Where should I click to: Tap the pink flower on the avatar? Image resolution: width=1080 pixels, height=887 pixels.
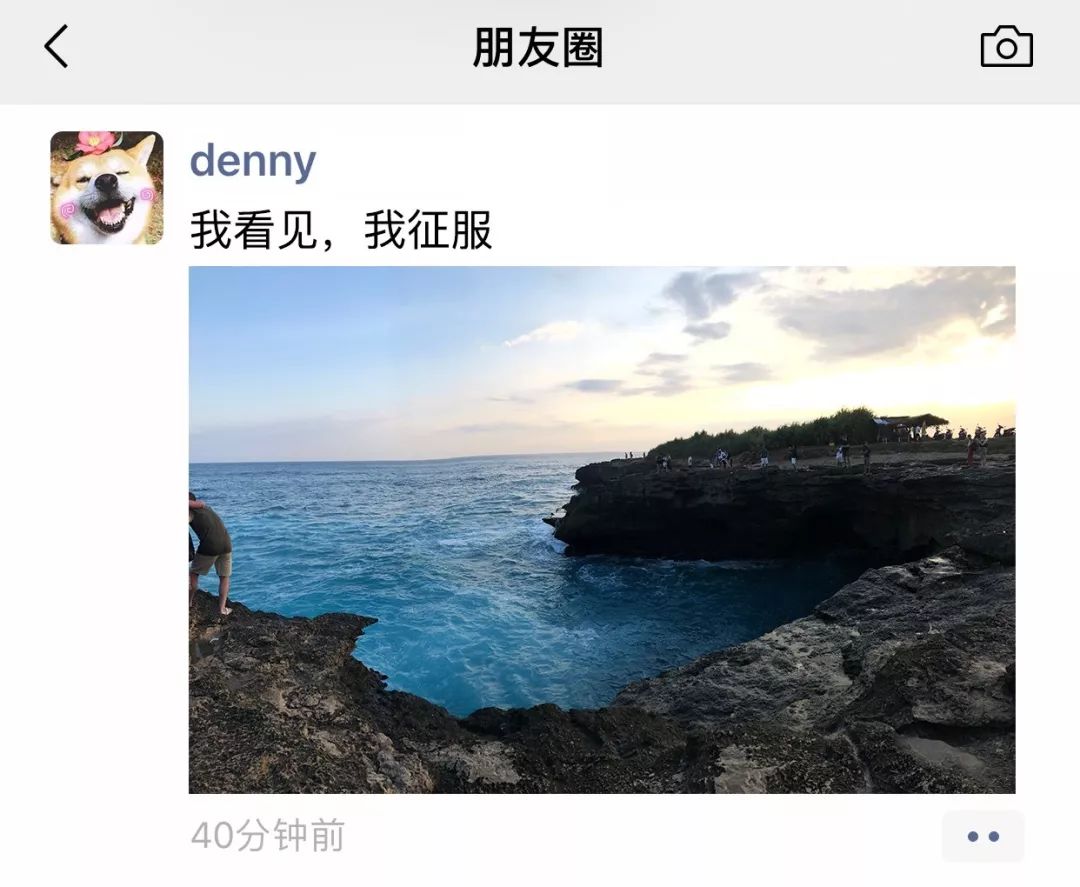[96, 143]
